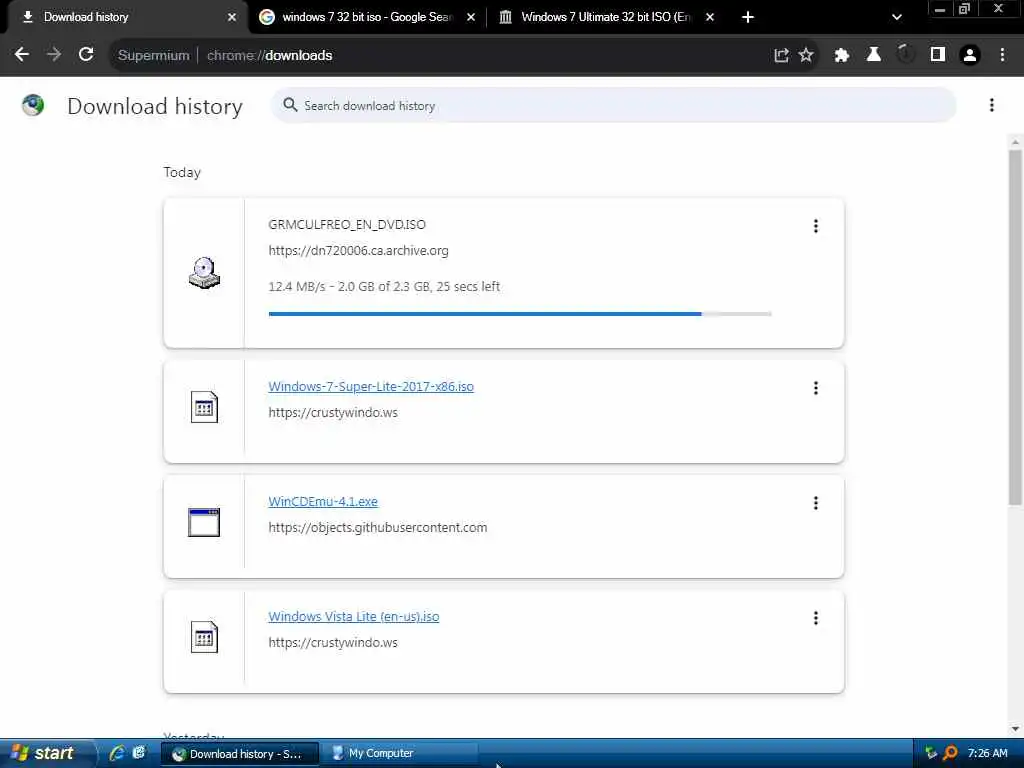1024x768 pixels.
Task: Click the scrollbar down arrow
Action: (x=1015, y=729)
